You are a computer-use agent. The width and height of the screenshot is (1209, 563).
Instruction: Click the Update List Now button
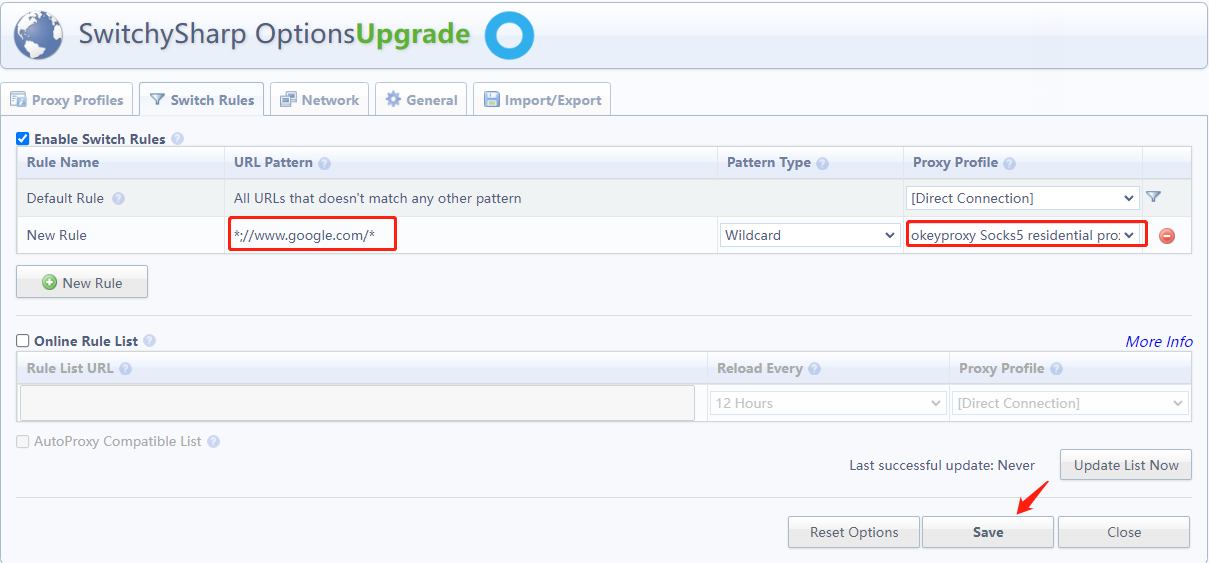tap(1126, 465)
